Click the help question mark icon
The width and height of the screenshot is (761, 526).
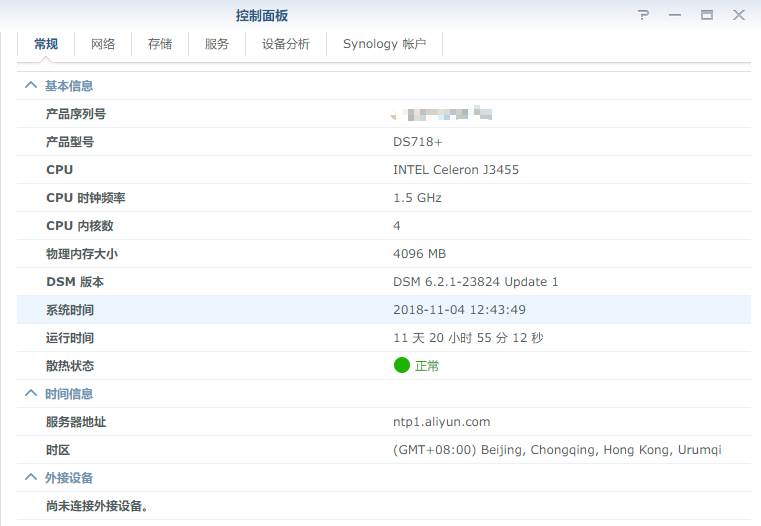[643, 15]
